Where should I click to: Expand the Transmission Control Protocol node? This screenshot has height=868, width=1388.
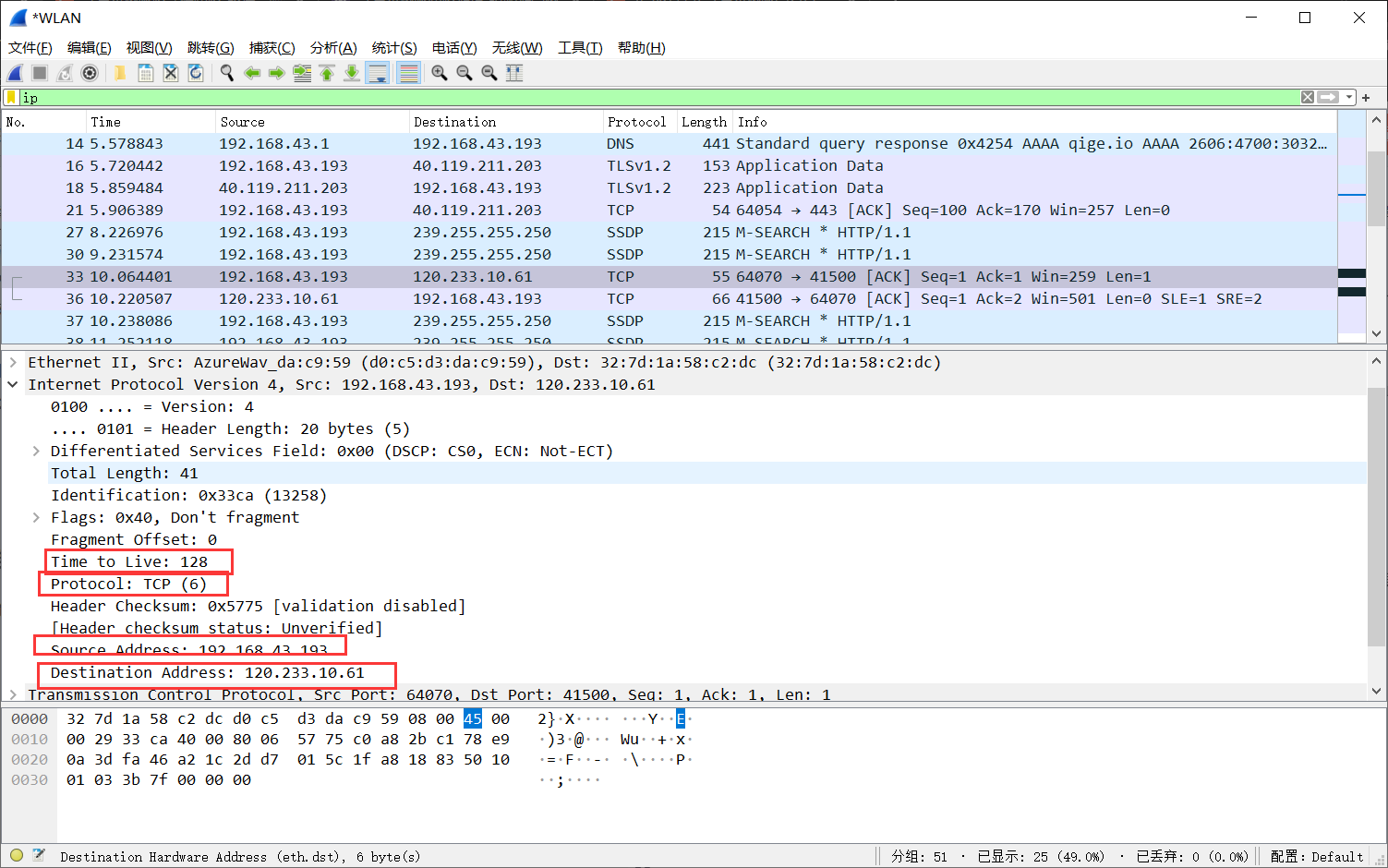pos(13,694)
